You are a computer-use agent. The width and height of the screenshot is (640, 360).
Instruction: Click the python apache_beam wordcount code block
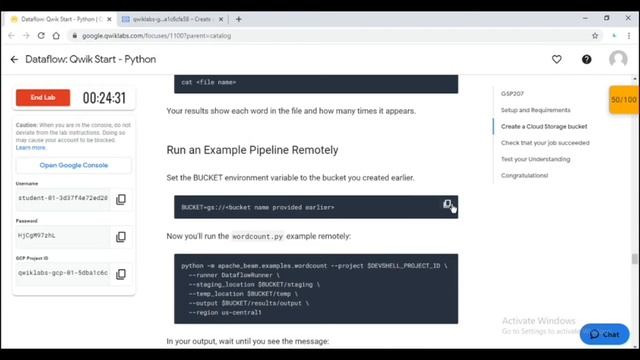point(316,289)
